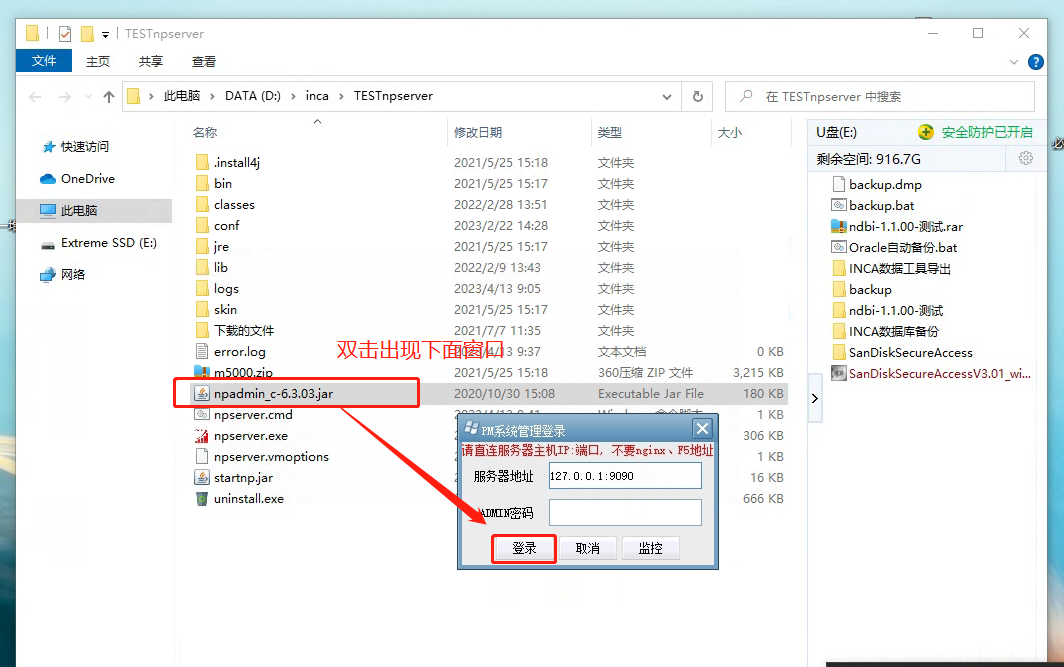Click the properties checkmark in quick access toolbar

(65, 33)
